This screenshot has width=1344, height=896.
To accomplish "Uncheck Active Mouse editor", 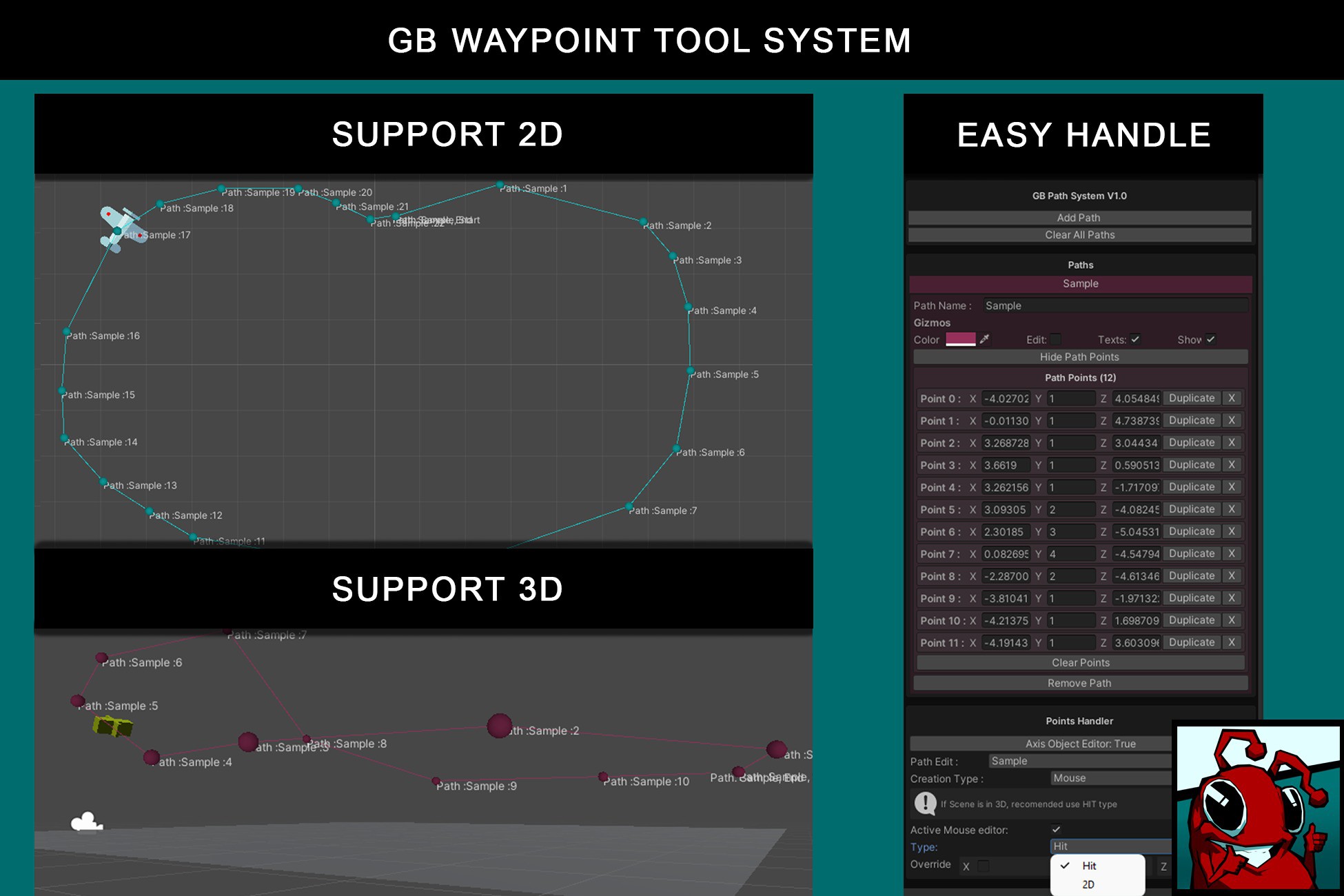I will coord(1057,829).
